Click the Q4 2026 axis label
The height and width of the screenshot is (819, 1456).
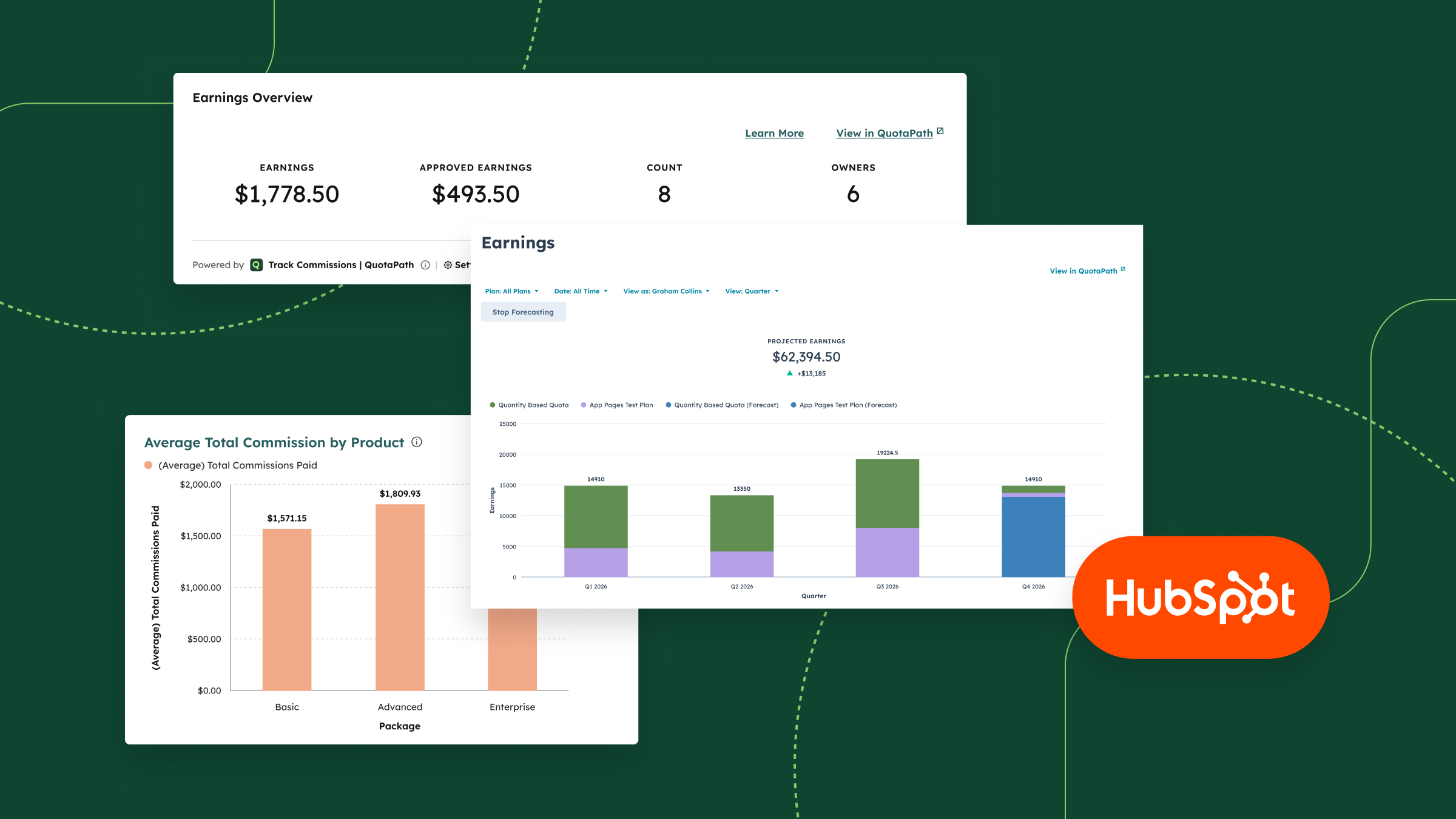click(x=1033, y=587)
